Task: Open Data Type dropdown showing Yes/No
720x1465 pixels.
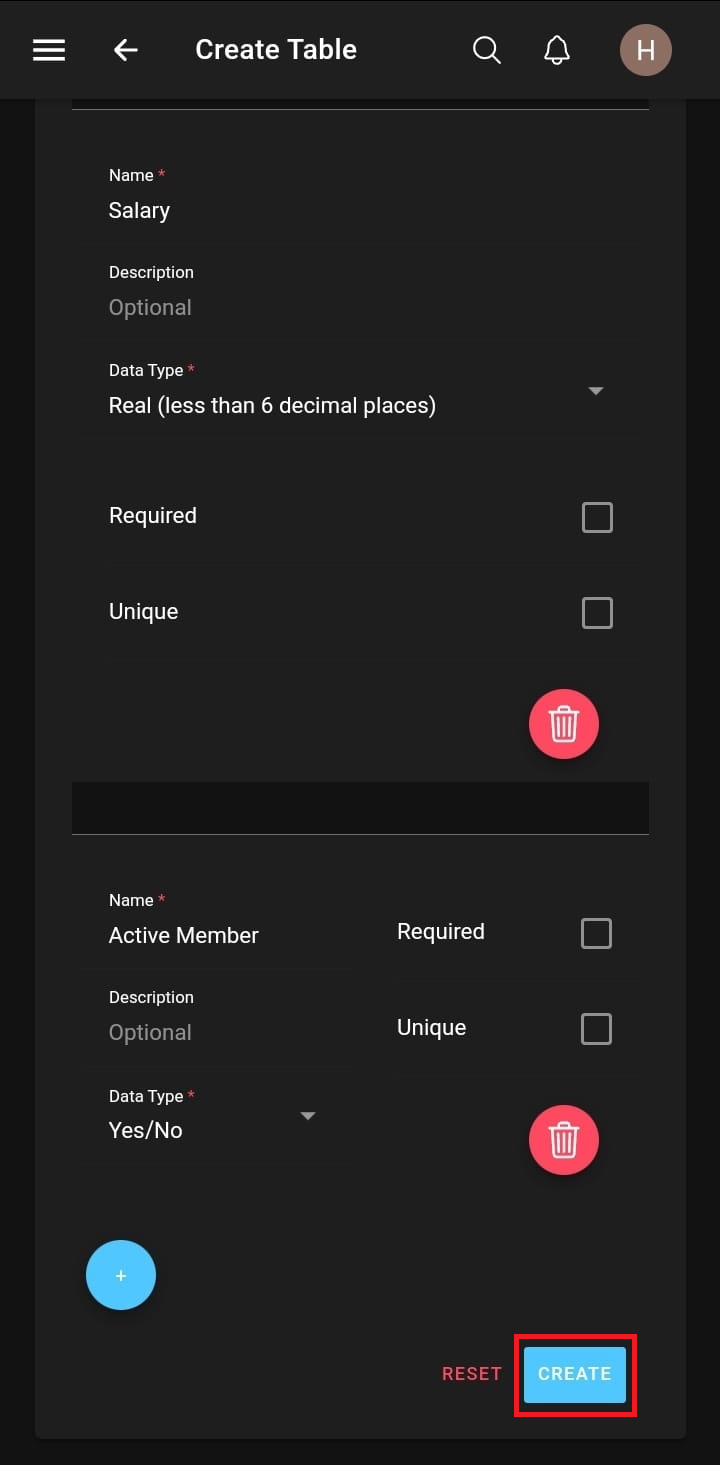Action: tap(213, 1130)
